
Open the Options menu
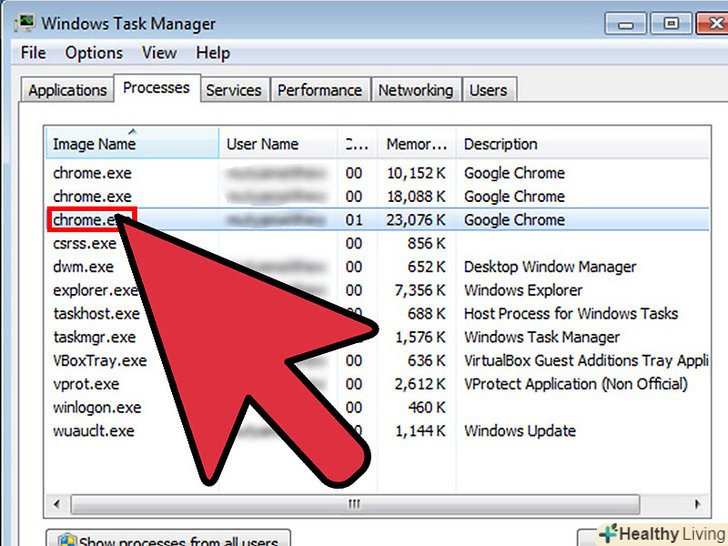(x=94, y=53)
